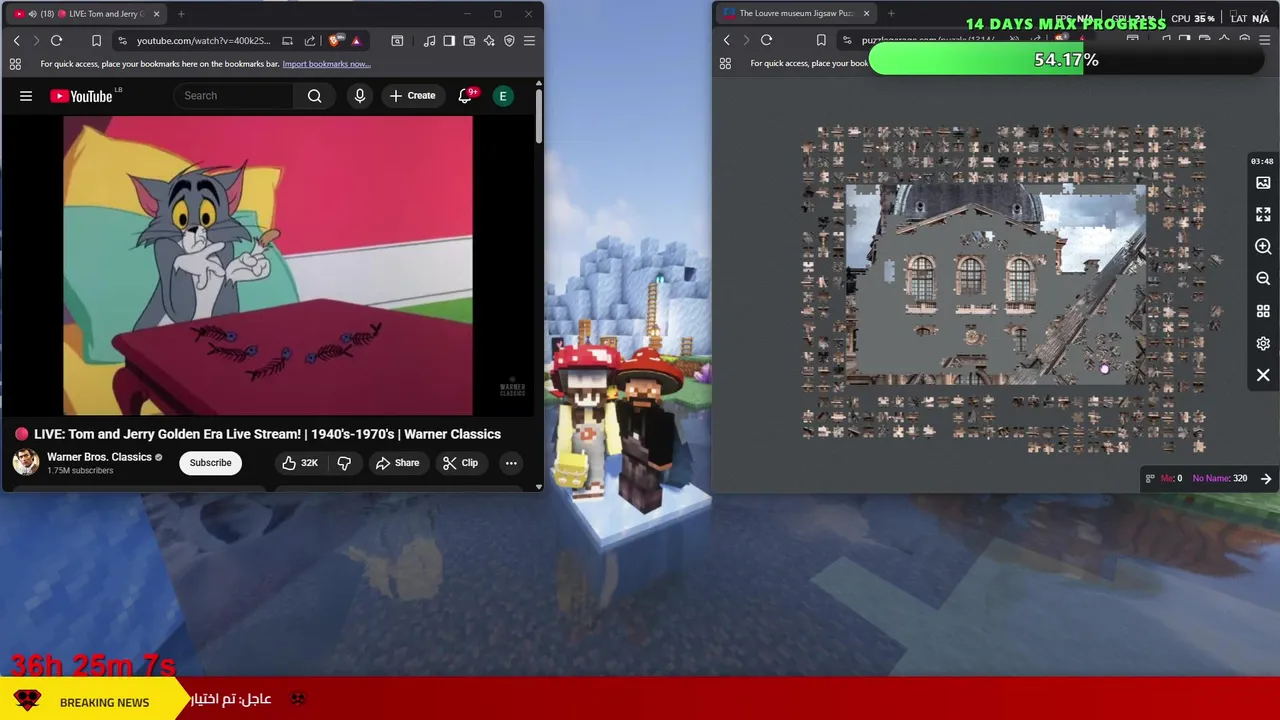Click the Me: 0 score
Screen dimensions: 1280x720
pyautogui.click(x=1171, y=479)
